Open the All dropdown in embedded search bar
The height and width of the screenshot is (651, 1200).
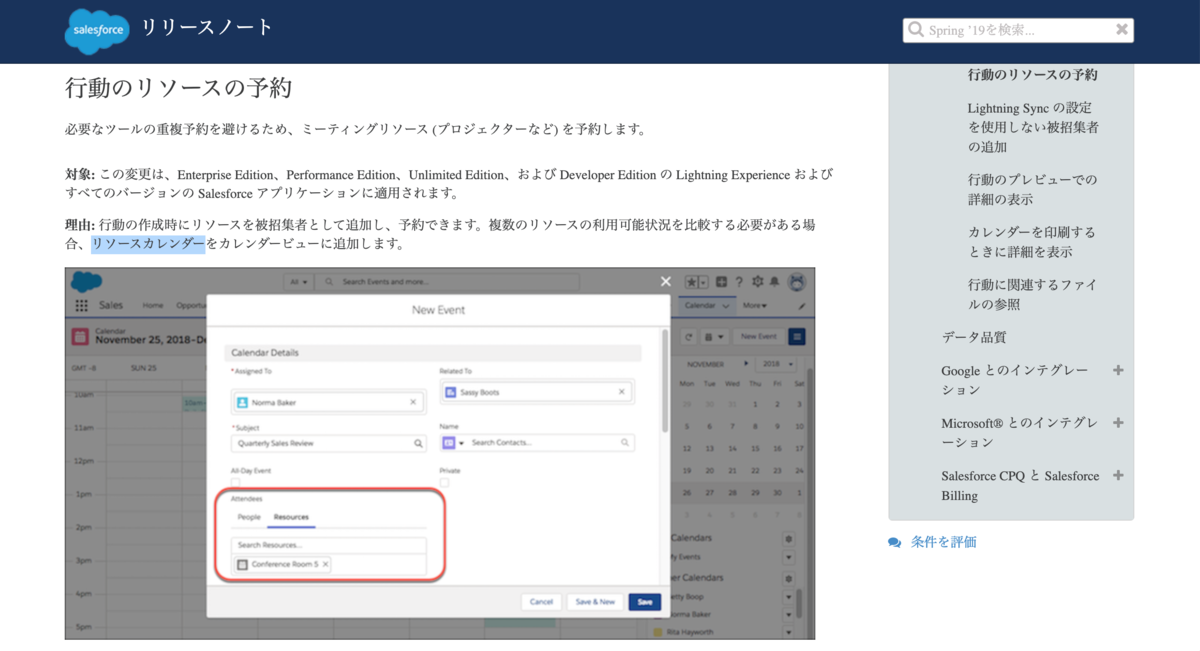coord(299,282)
